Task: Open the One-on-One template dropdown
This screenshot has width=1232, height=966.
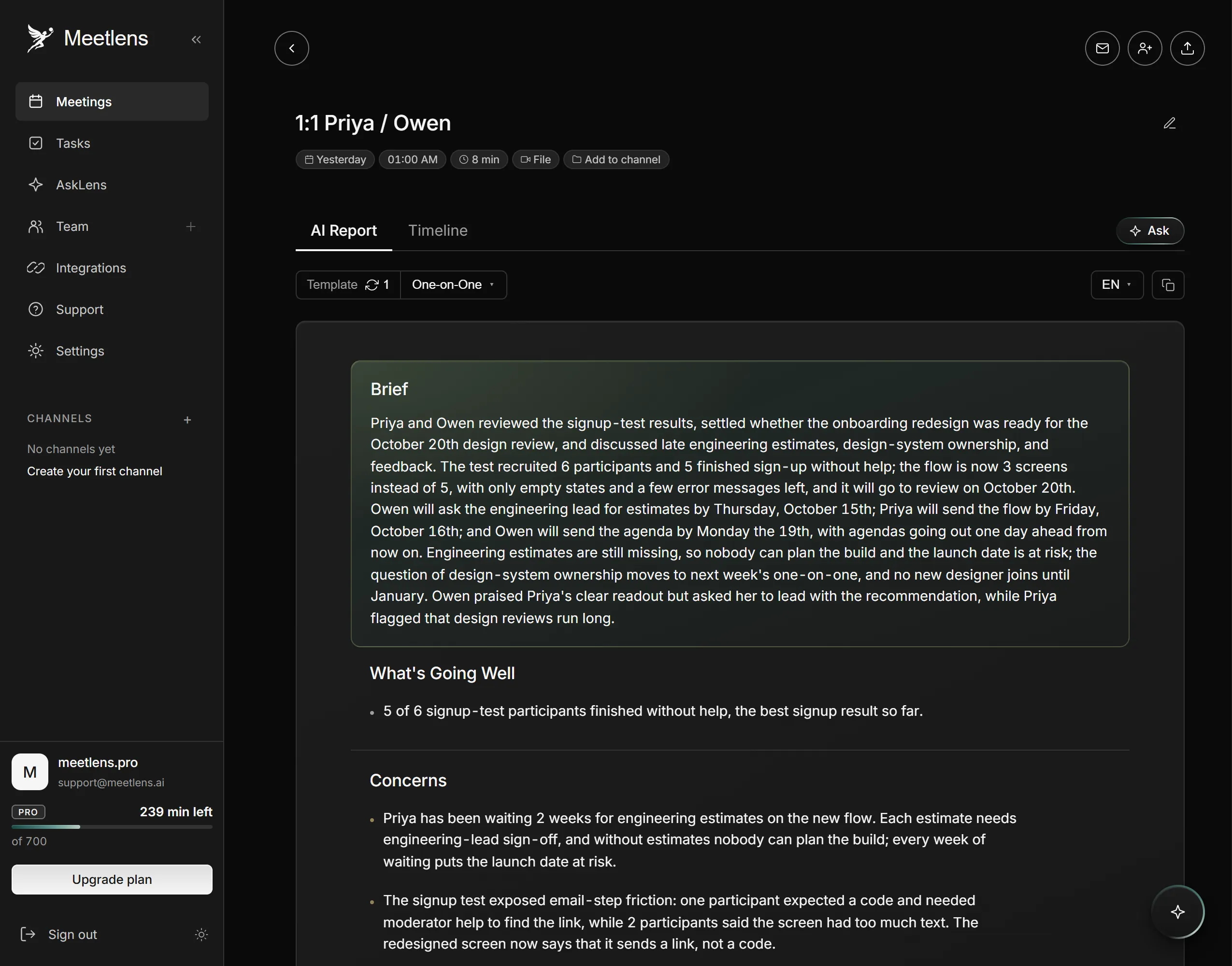Action: point(453,285)
